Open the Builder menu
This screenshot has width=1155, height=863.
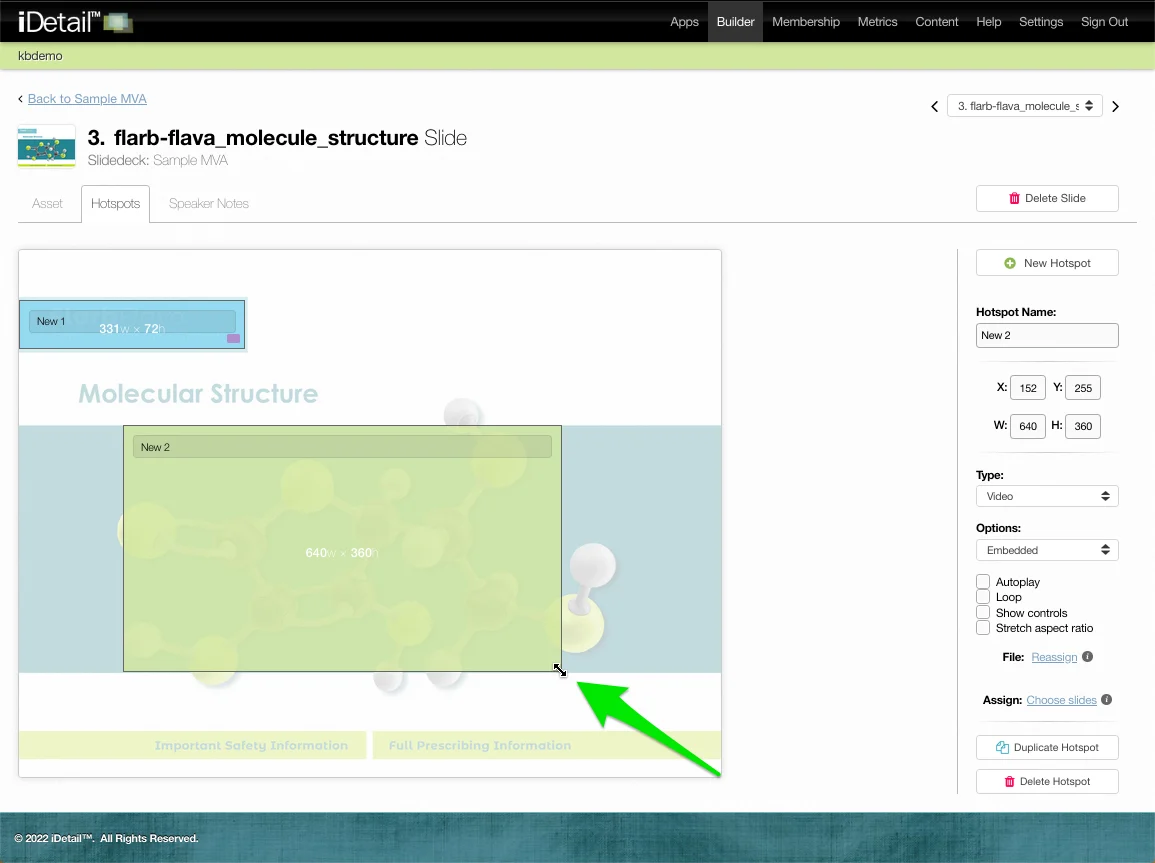coord(735,21)
